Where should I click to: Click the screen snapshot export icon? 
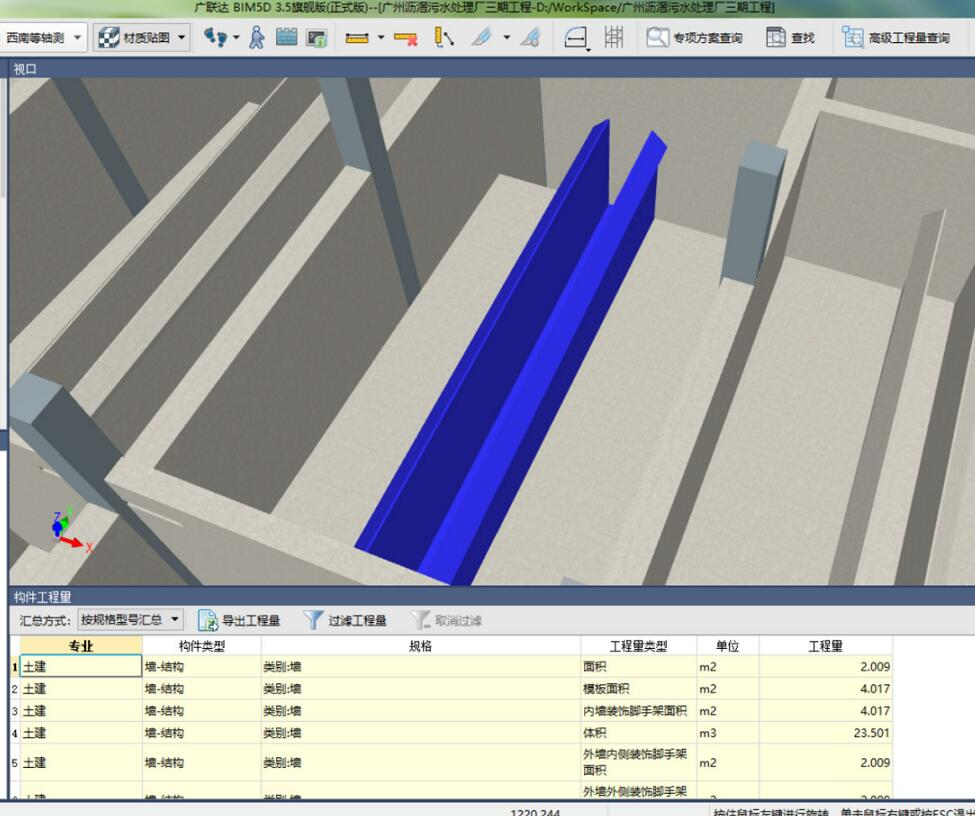(x=317, y=38)
